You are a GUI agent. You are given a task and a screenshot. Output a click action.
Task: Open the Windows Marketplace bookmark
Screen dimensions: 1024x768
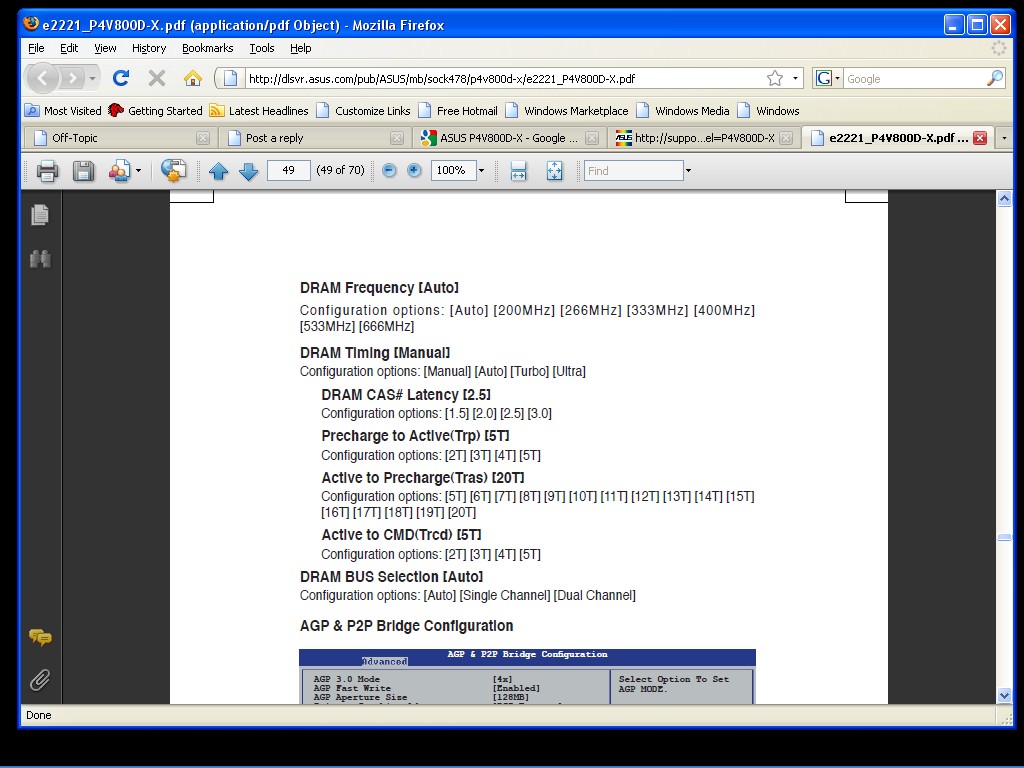pyautogui.click(x=567, y=110)
